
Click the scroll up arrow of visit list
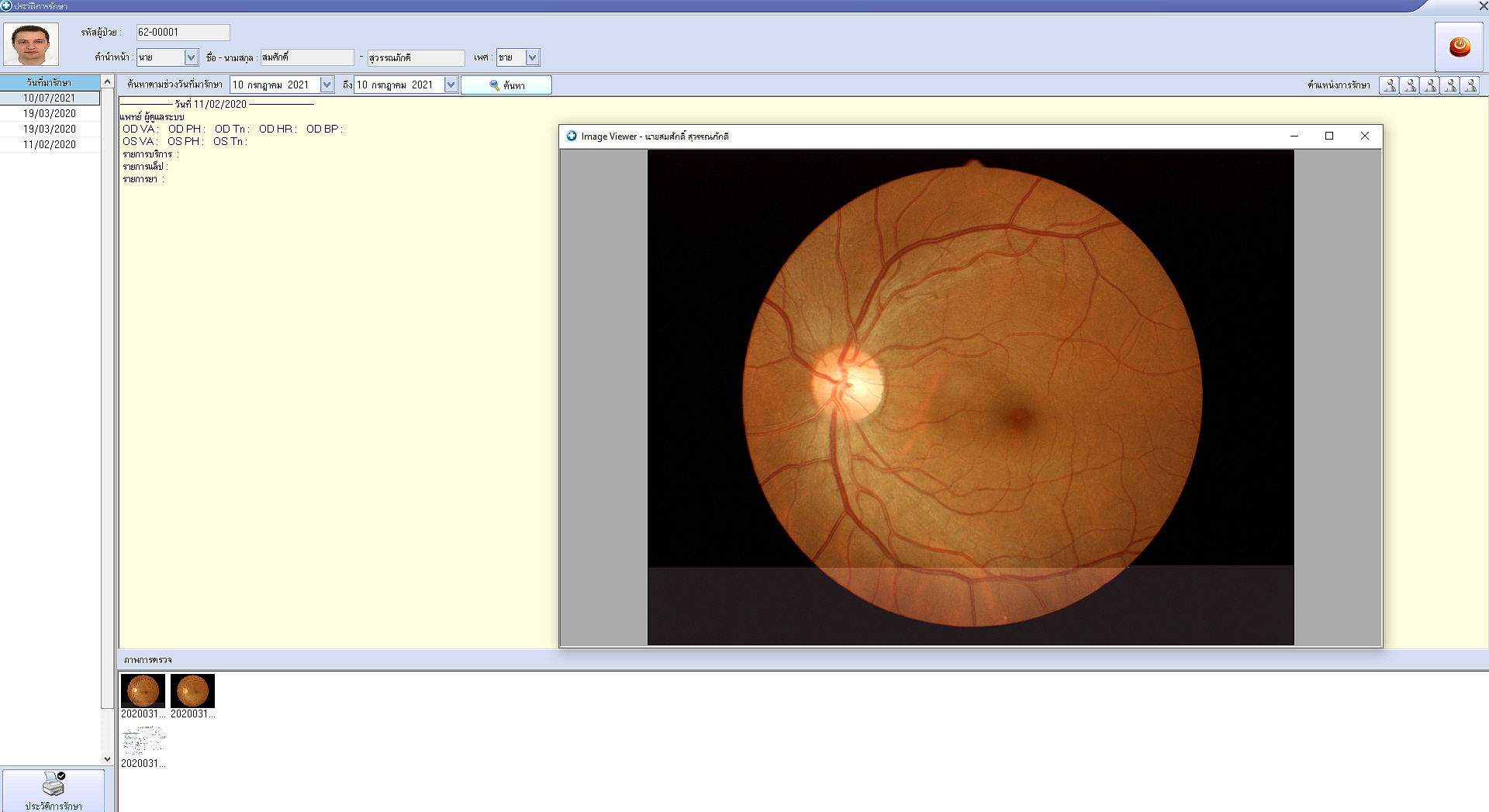pos(108,81)
